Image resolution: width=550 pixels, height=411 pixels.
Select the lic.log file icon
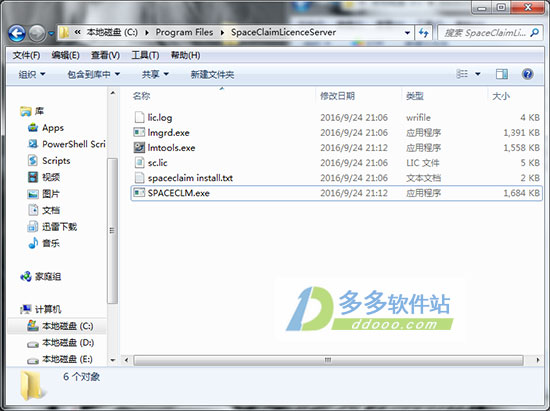point(139,117)
